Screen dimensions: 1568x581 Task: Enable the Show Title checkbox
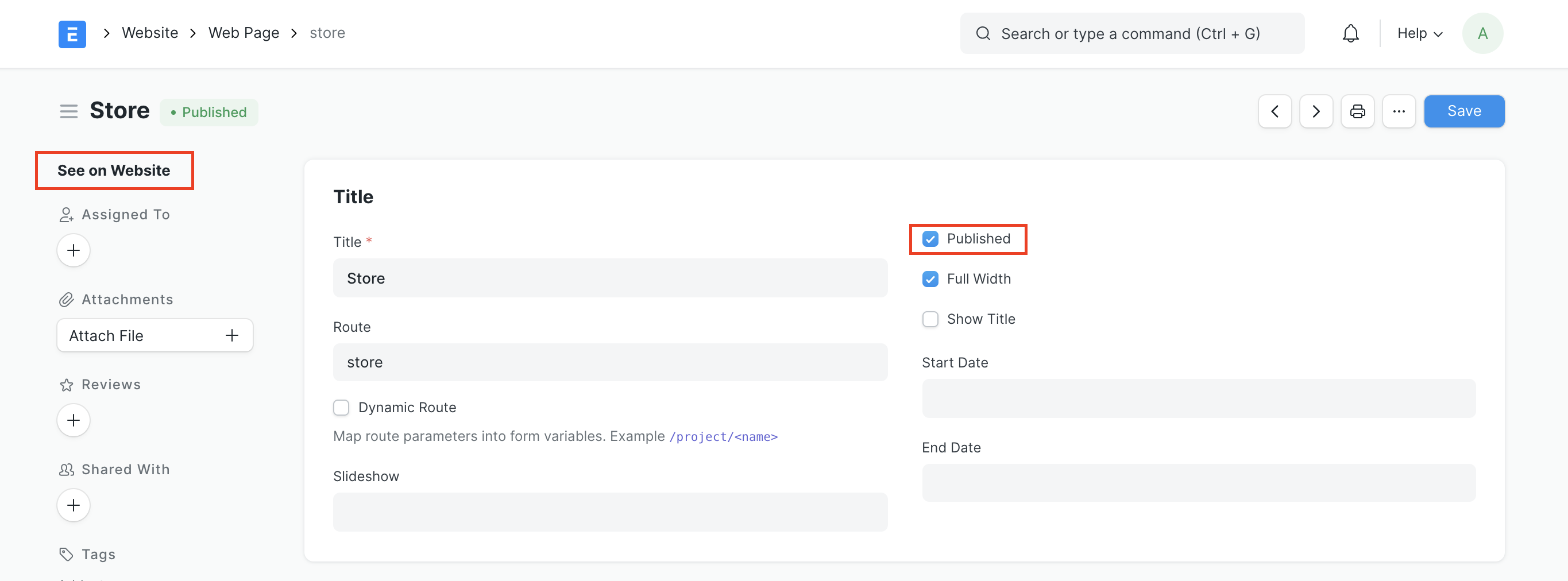coord(930,319)
